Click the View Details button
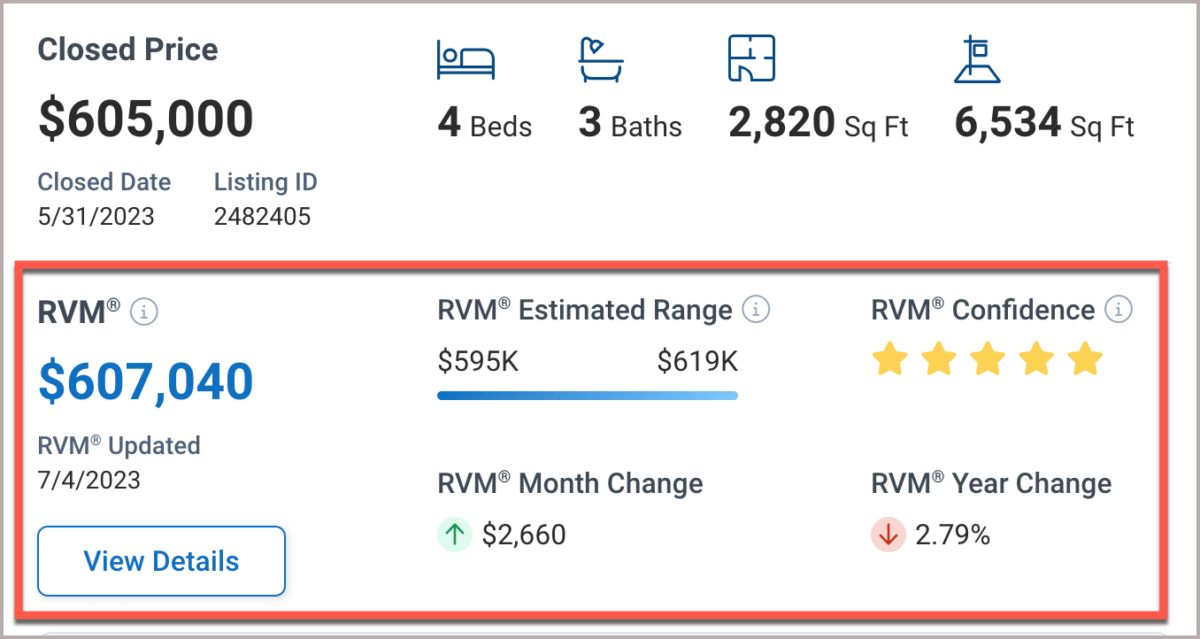 [161, 561]
